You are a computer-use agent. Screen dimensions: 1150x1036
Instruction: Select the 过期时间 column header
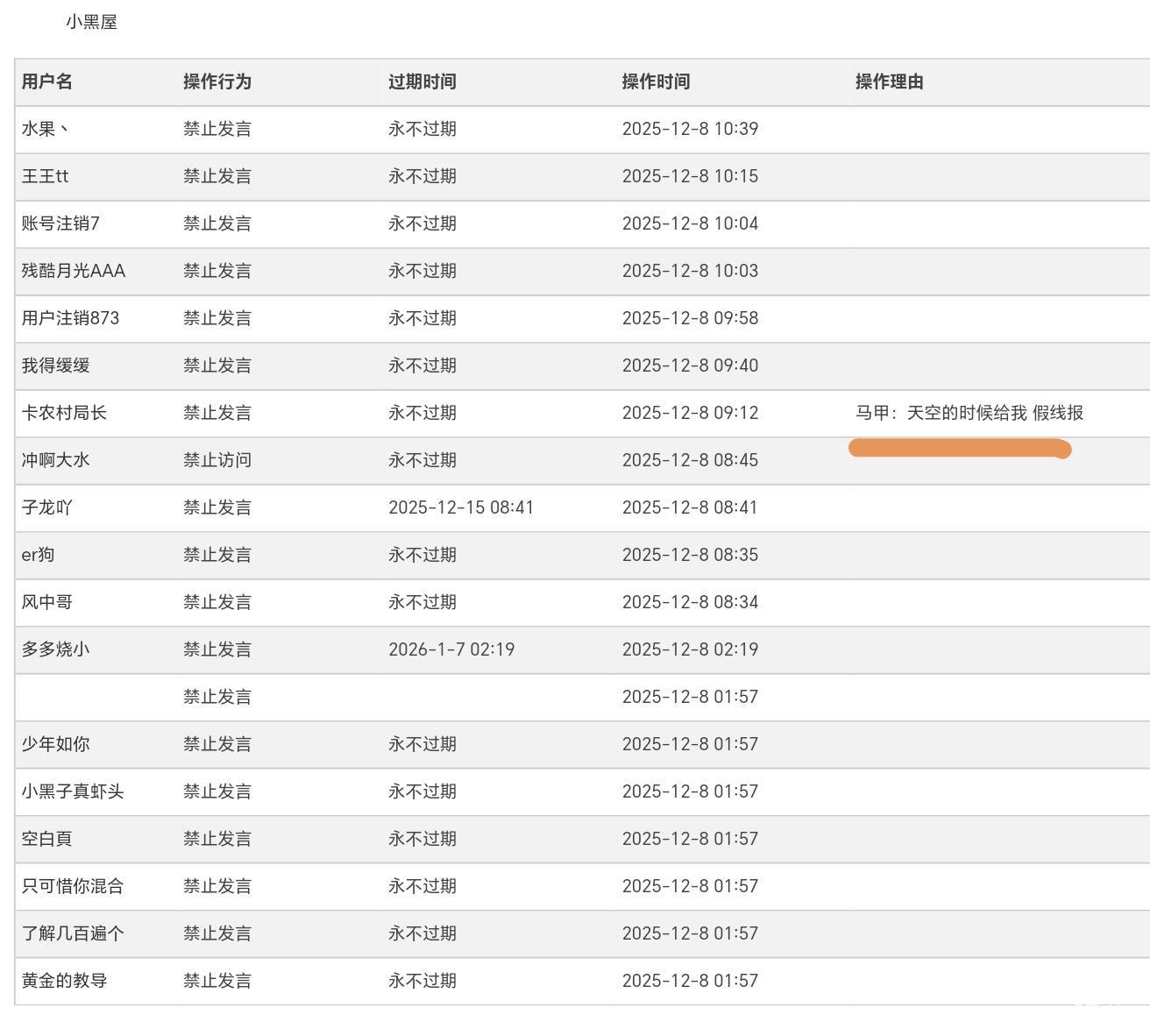tap(422, 82)
